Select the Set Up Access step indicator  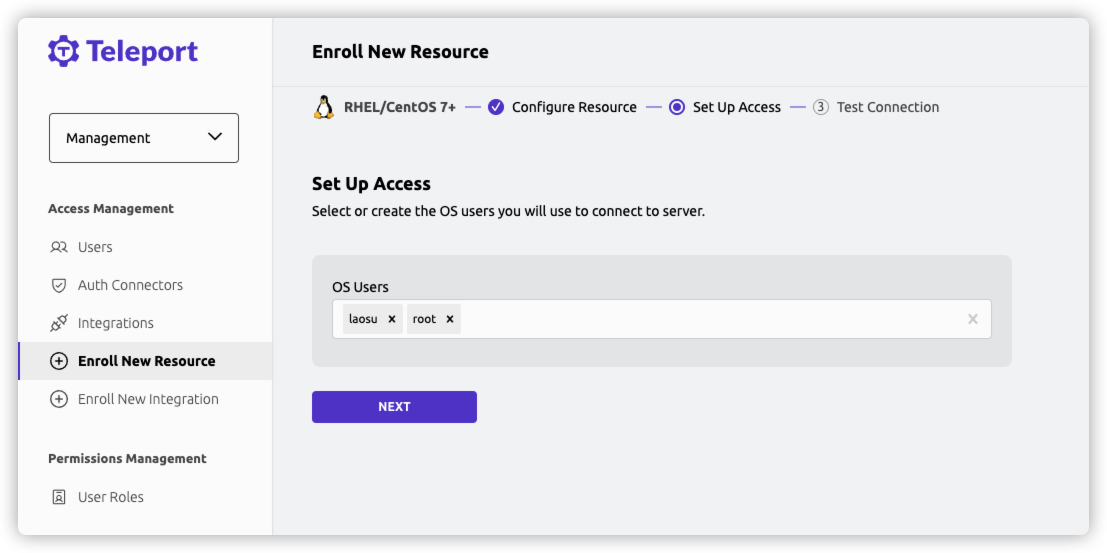(x=677, y=107)
